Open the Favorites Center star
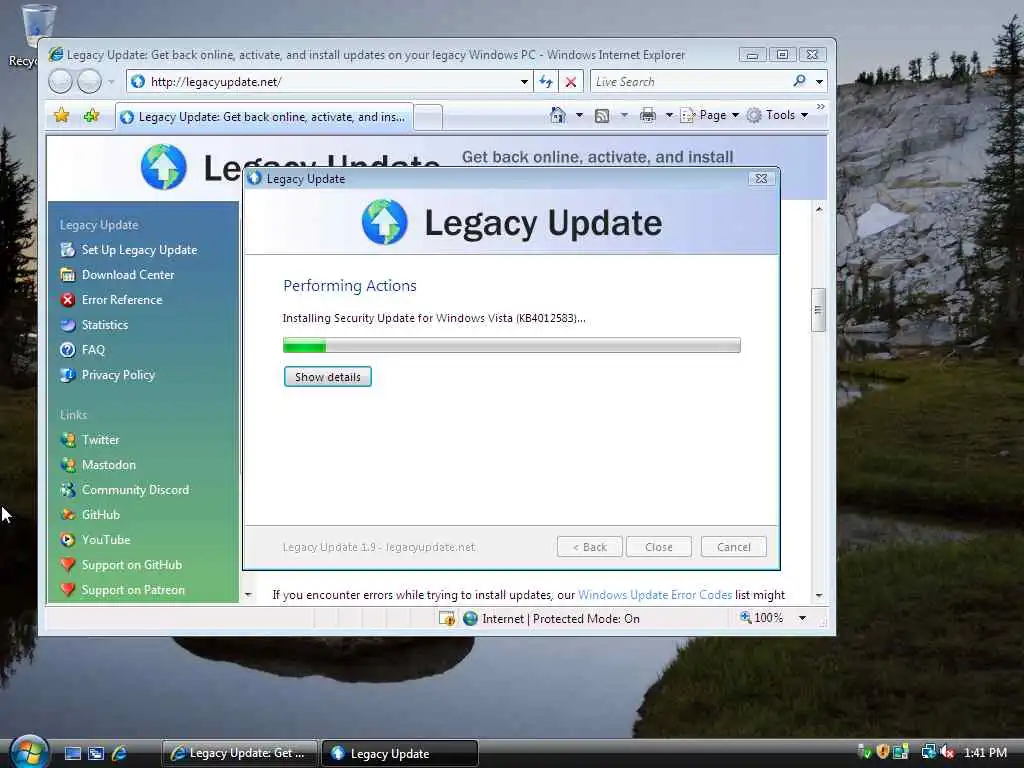1024x768 pixels. [61, 116]
